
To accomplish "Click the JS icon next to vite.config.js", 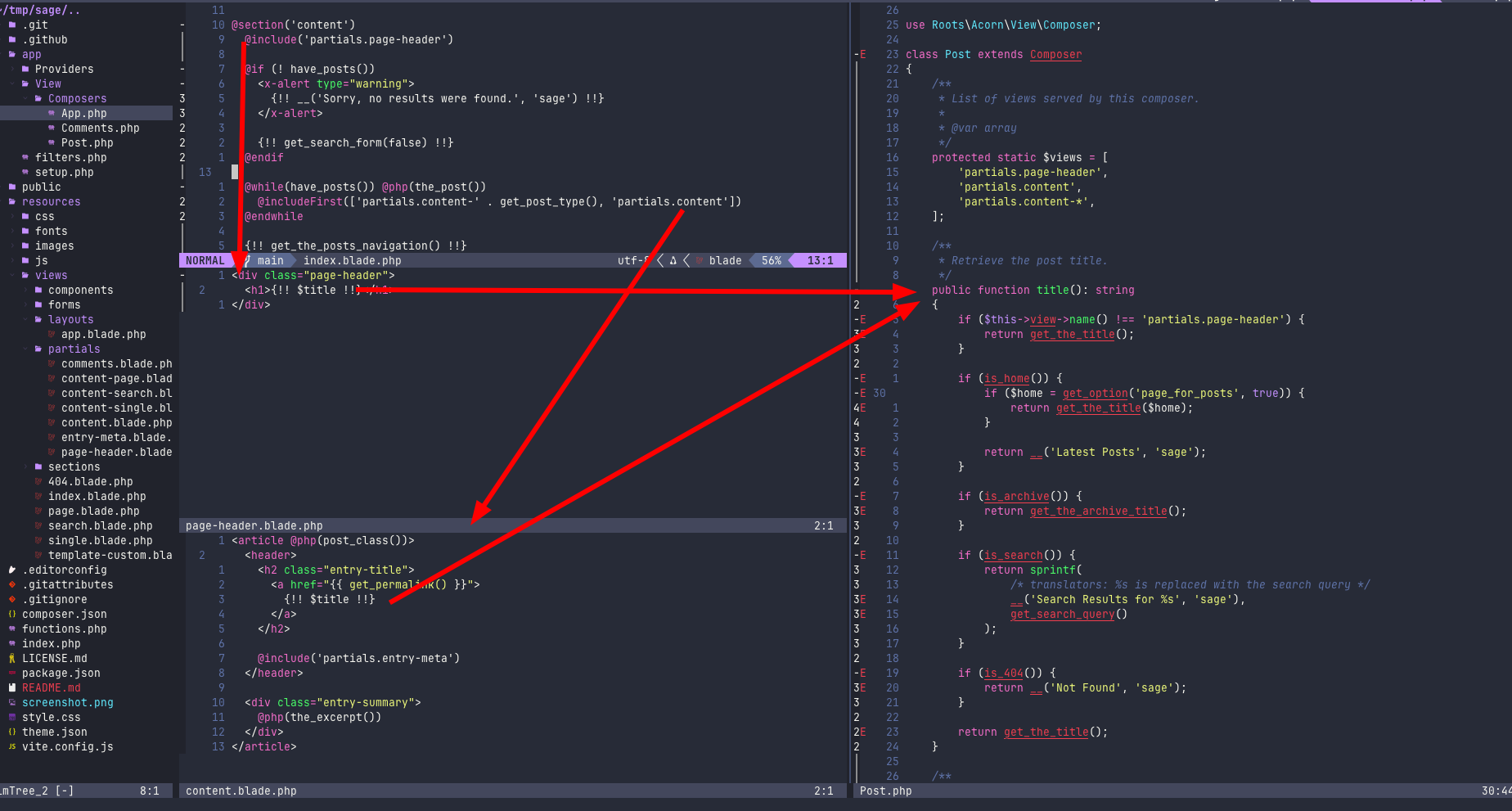I will pos(12,747).
